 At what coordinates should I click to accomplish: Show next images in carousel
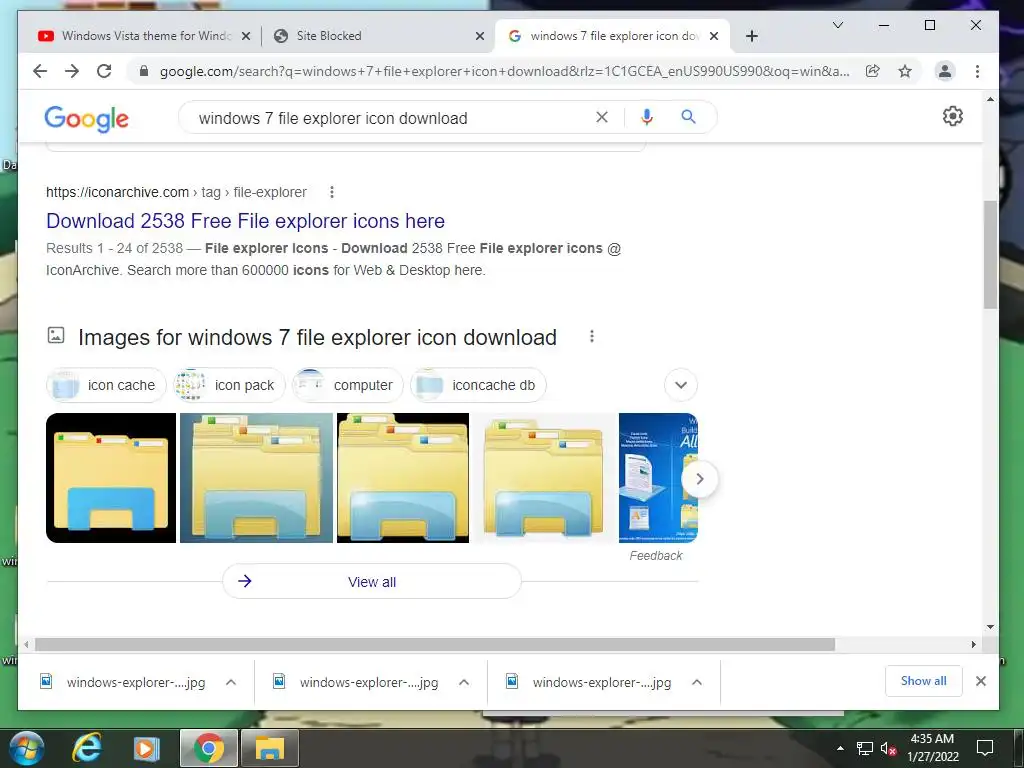click(699, 479)
